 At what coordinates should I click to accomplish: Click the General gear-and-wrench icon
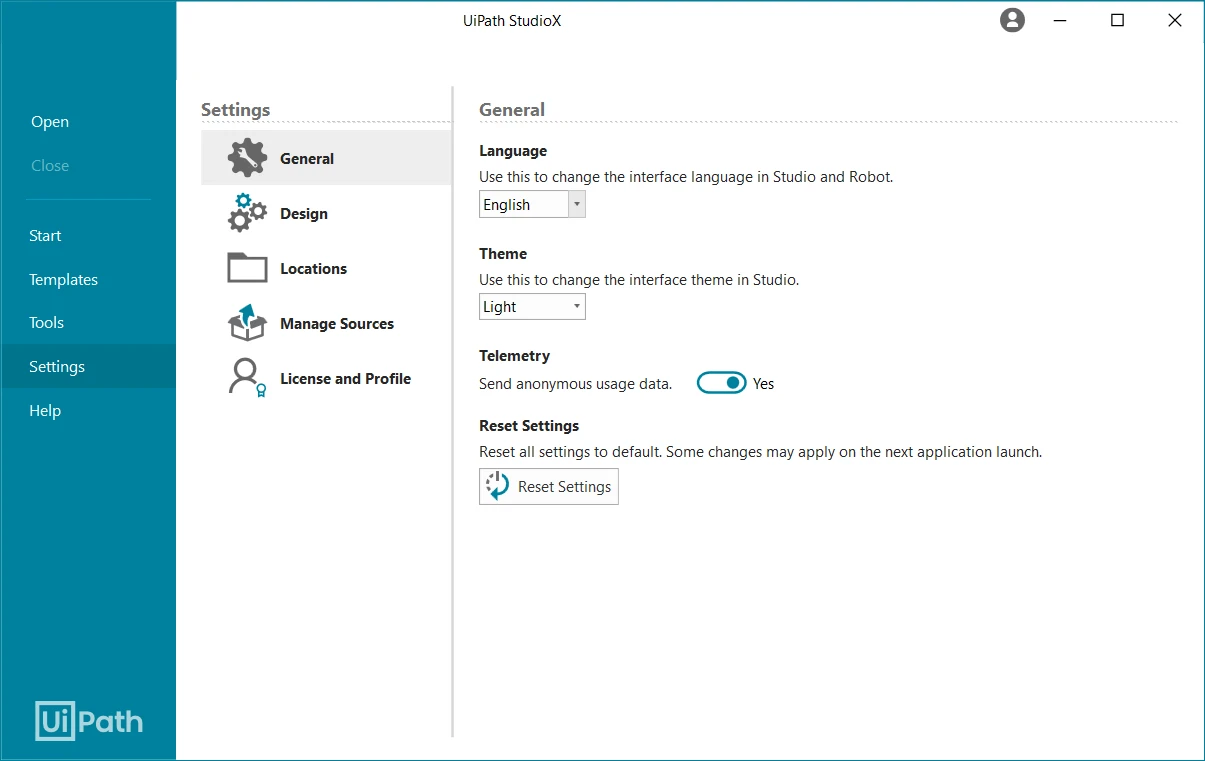click(x=247, y=158)
